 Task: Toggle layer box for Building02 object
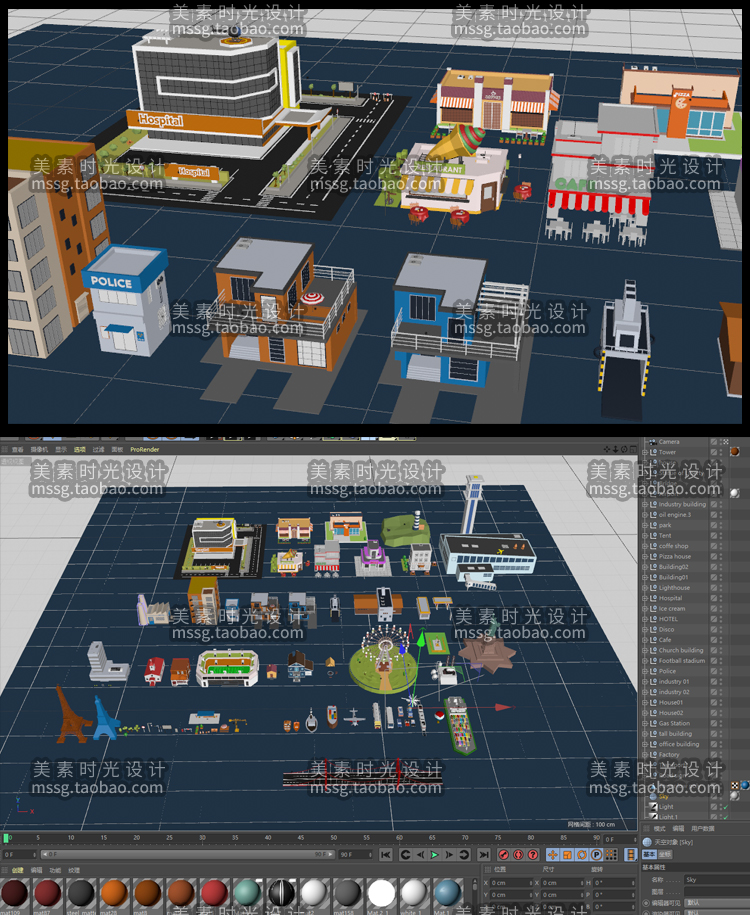click(714, 567)
